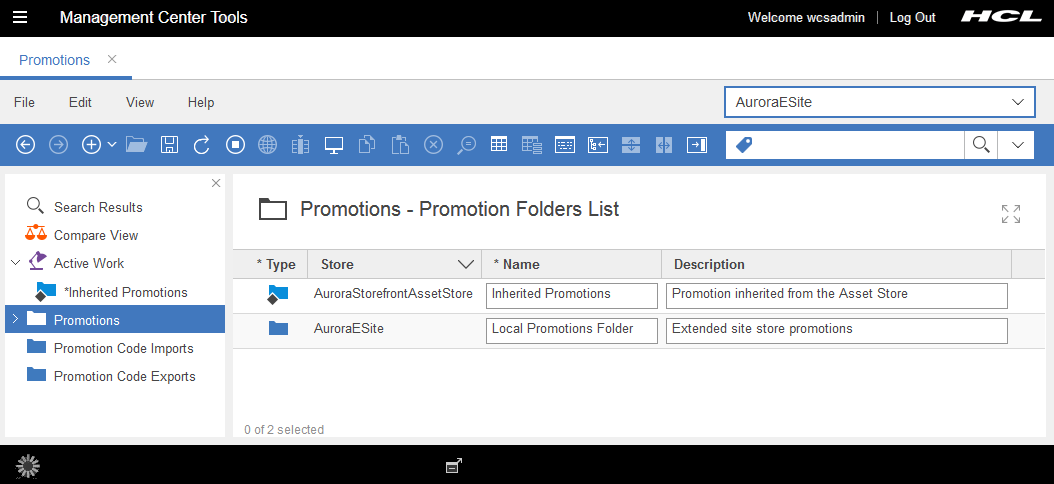
Task: Open the AuroraESite store selector
Action: tap(878, 102)
